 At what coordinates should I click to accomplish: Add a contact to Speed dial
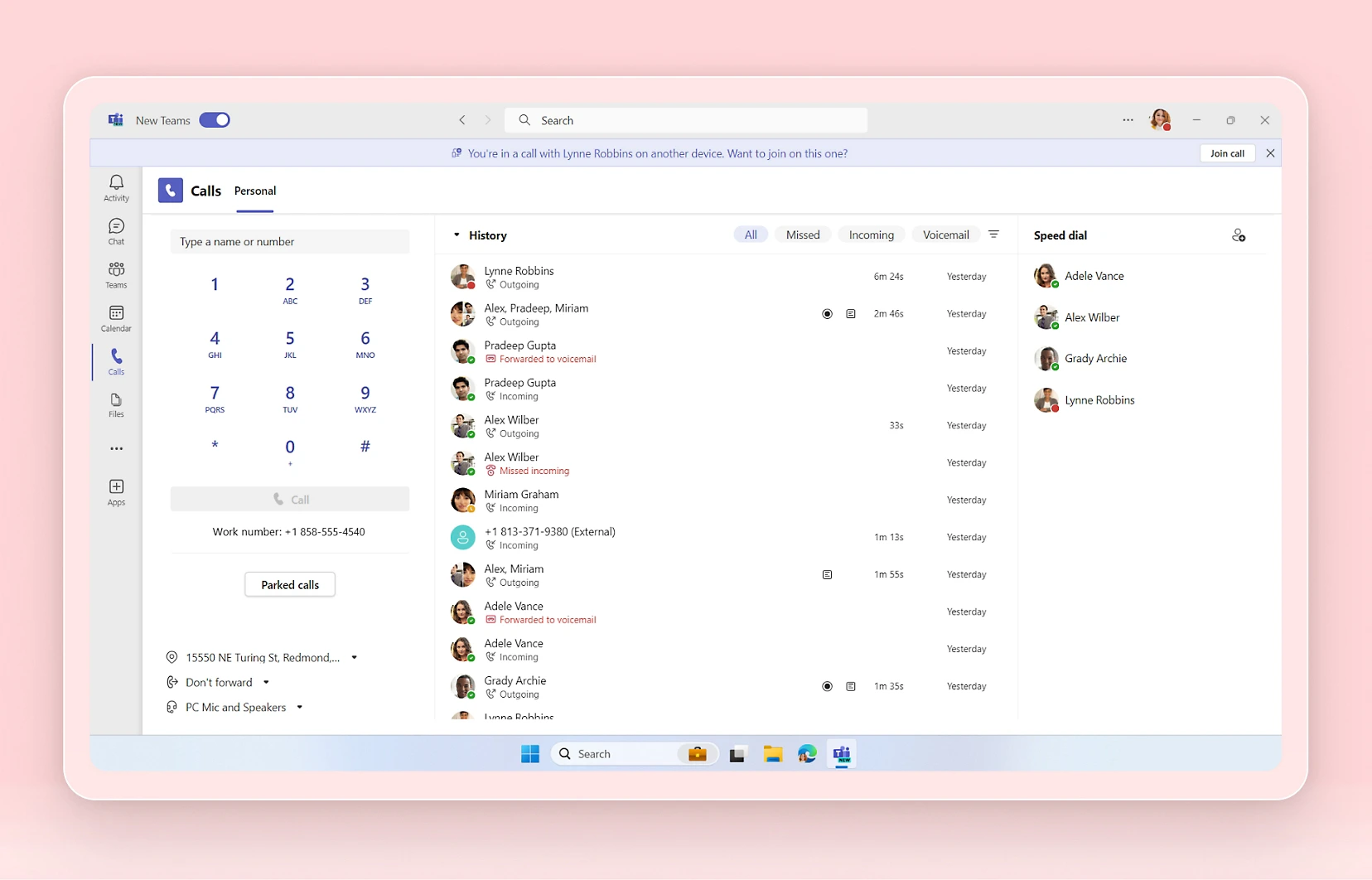1238,235
